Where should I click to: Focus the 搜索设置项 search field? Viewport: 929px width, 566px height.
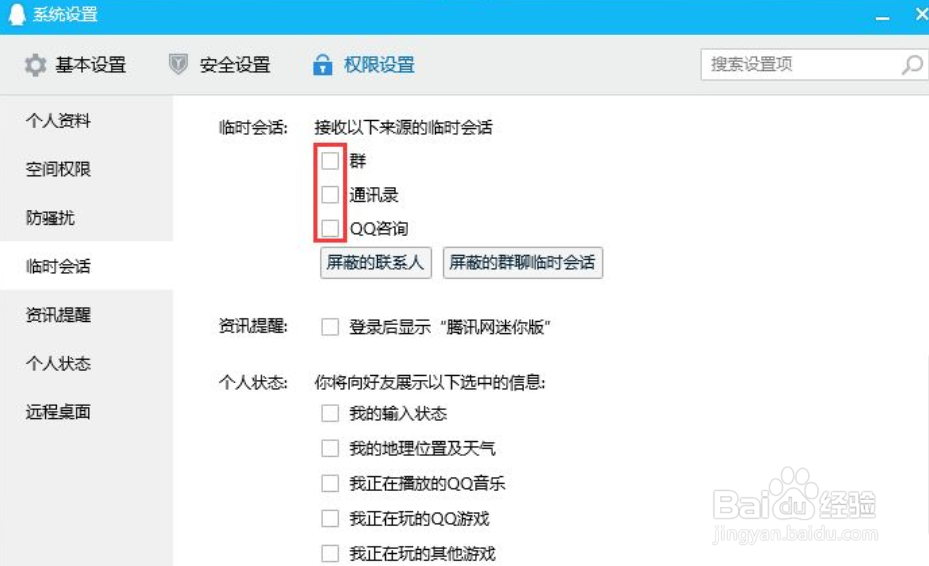(x=800, y=64)
